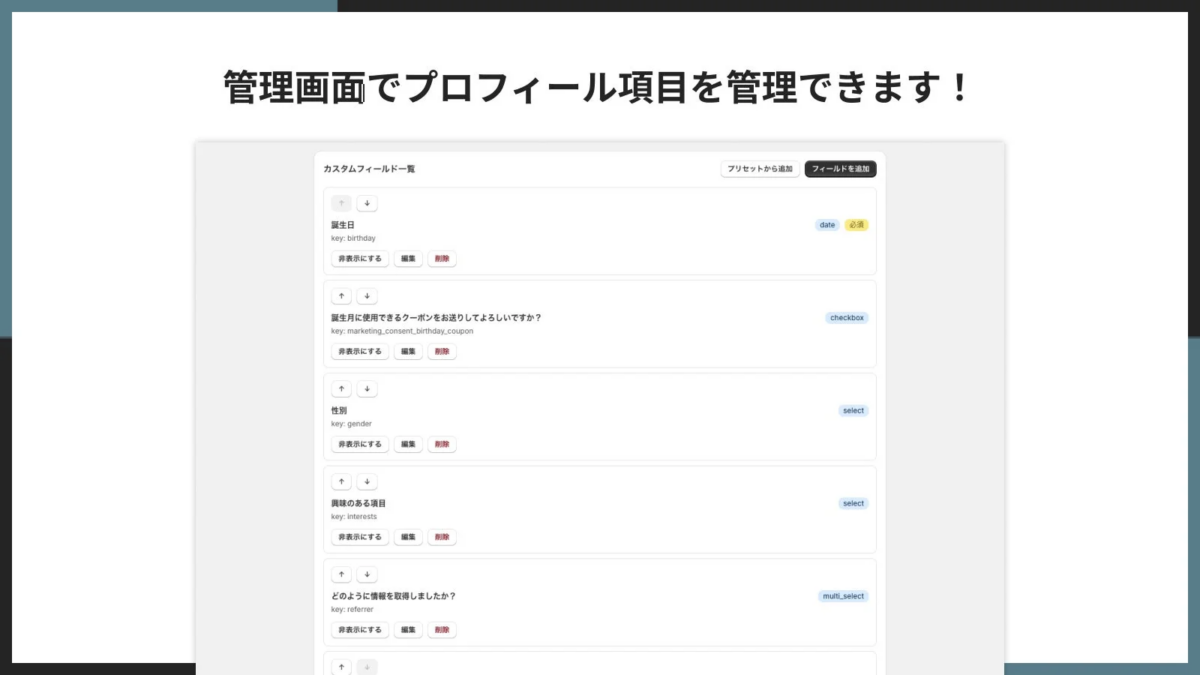Click the 性別 field title
Image resolution: width=1200 pixels, height=675 pixels.
pyautogui.click(x=339, y=411)
